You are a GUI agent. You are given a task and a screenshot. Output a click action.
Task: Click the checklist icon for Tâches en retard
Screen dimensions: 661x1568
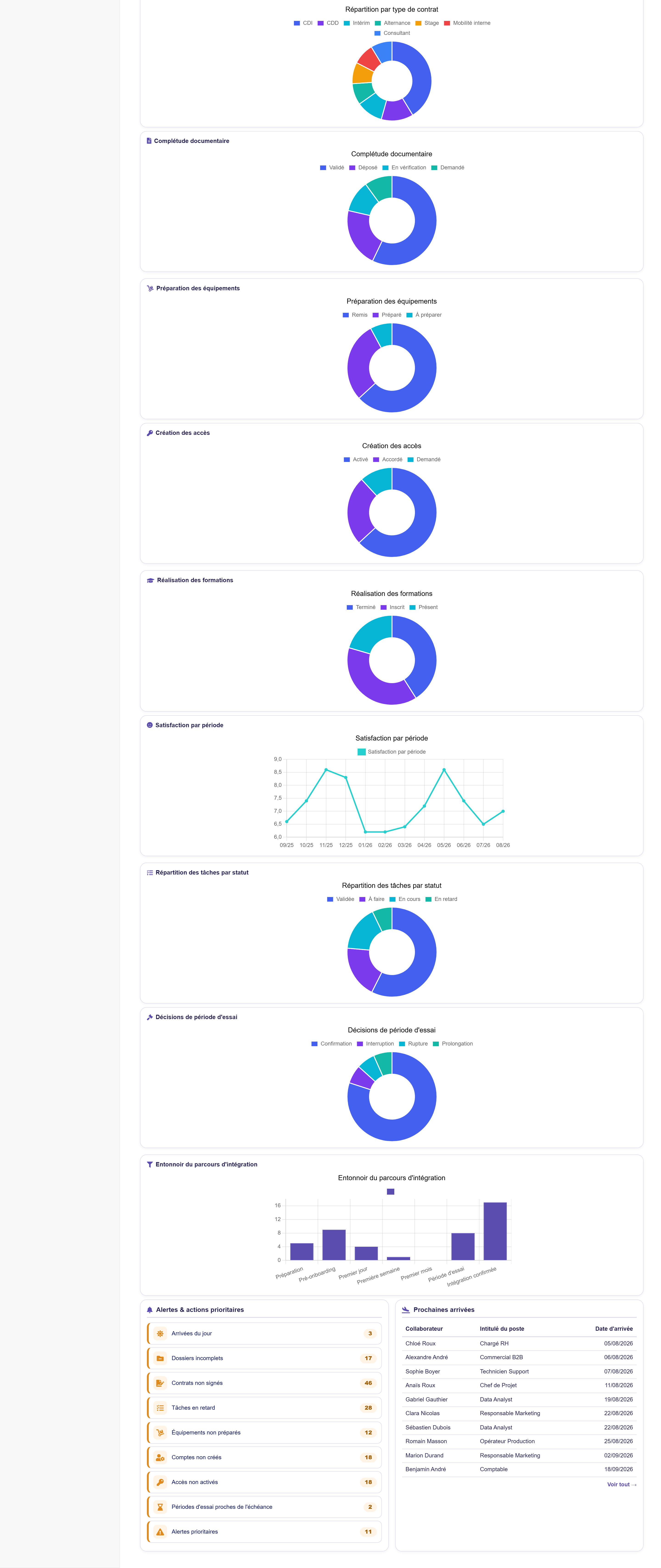(160, 1408)
